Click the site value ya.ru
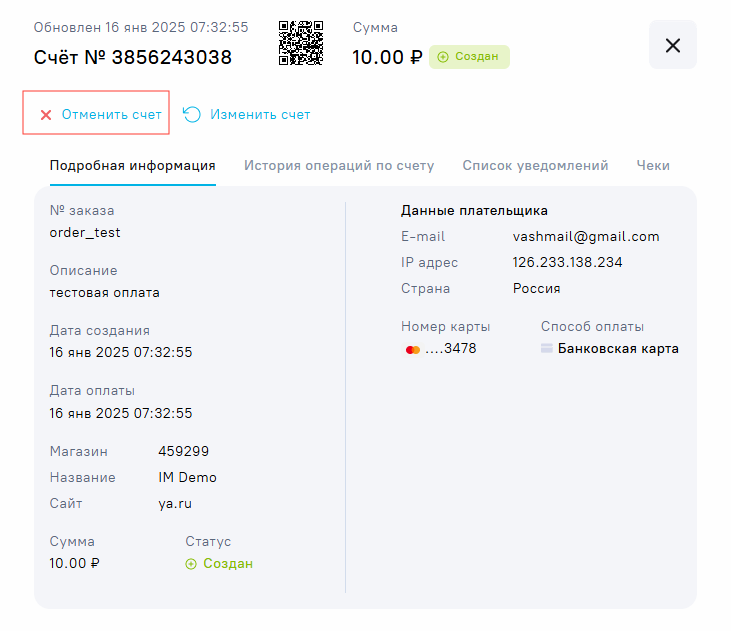 [174, 504]
